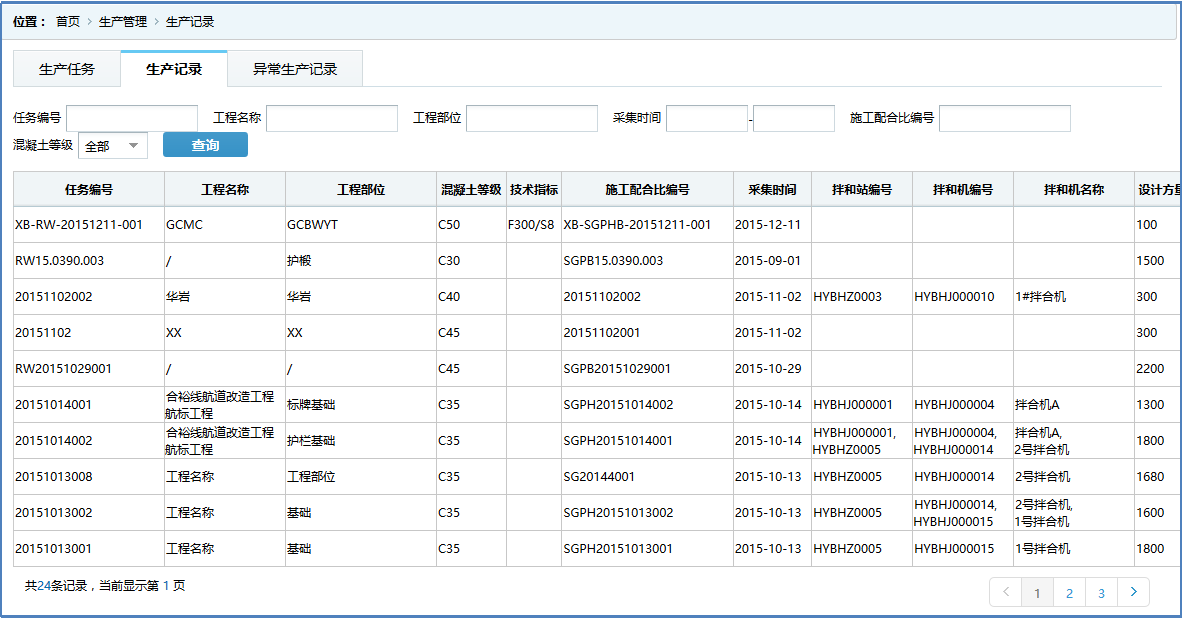Viewport: 1183px width, 618px height.
Task: Click the 生产管理 breadcrumb link
Action: pyautogui.click(x=123, y=21)
